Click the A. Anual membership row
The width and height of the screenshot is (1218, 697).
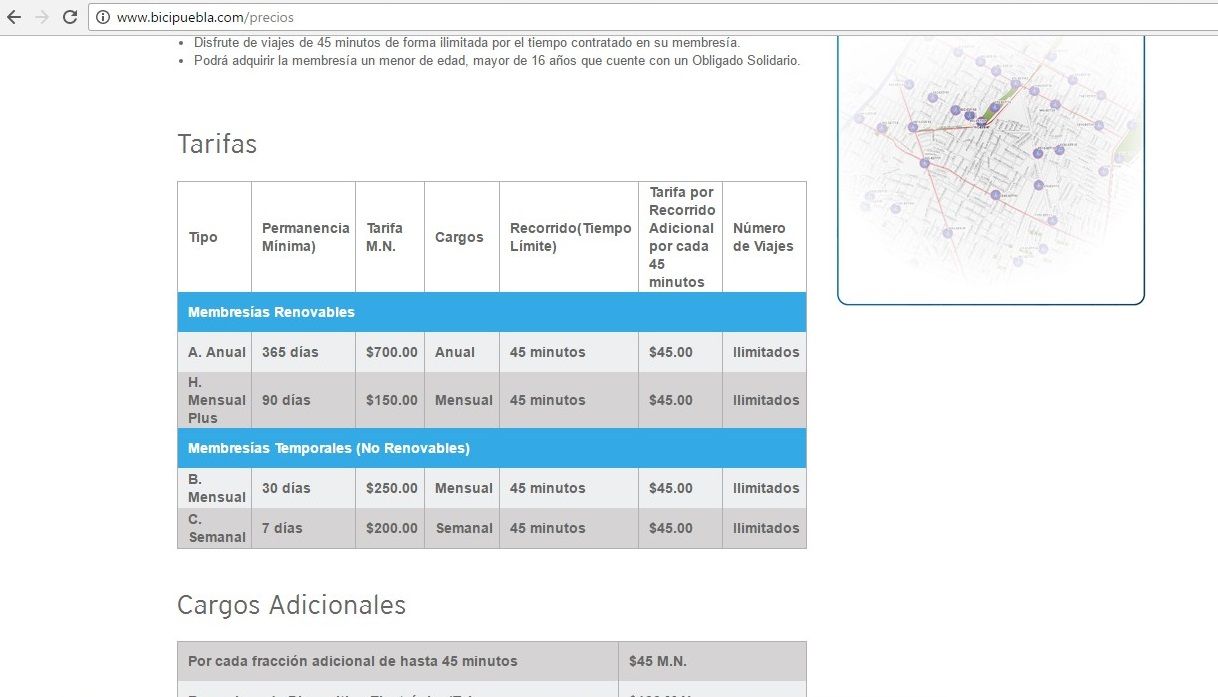pyautogui.click(x=492, y=352)
